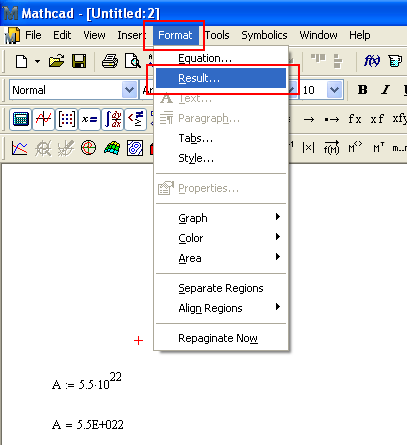Click the Mathcad document icon in menu bar
Image resolution: width=409 pixels, height=445 pixels.
[12, 35]
